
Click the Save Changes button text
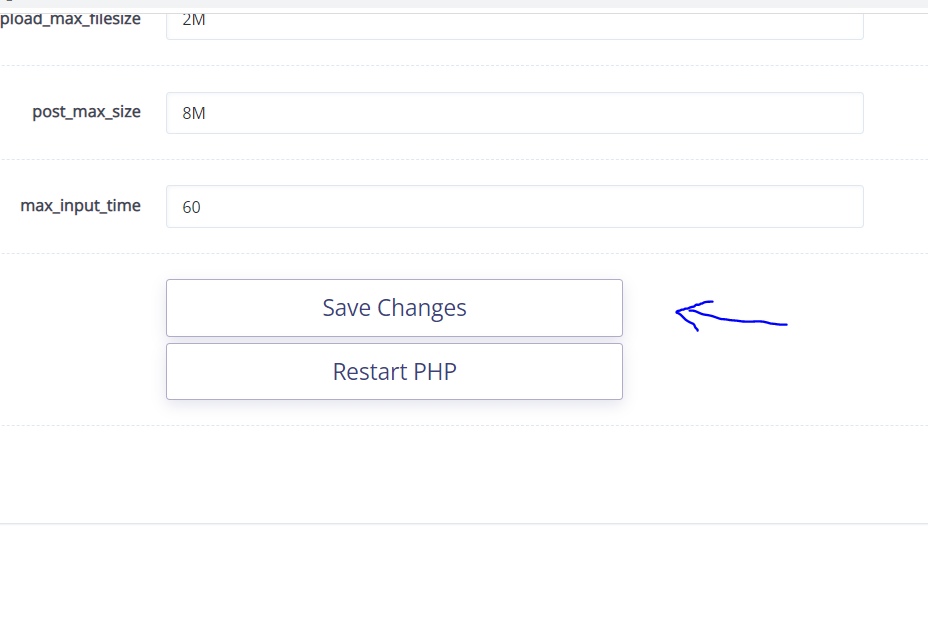tap(394, 308)
